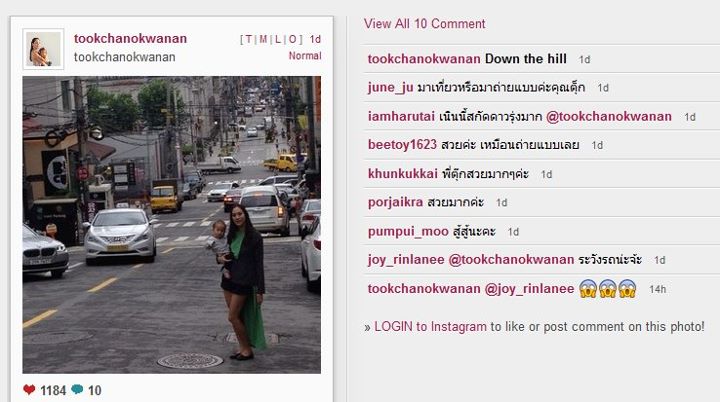Open iamharutai commenter profile
Screen dimensions: 720x402
[401, 116]
